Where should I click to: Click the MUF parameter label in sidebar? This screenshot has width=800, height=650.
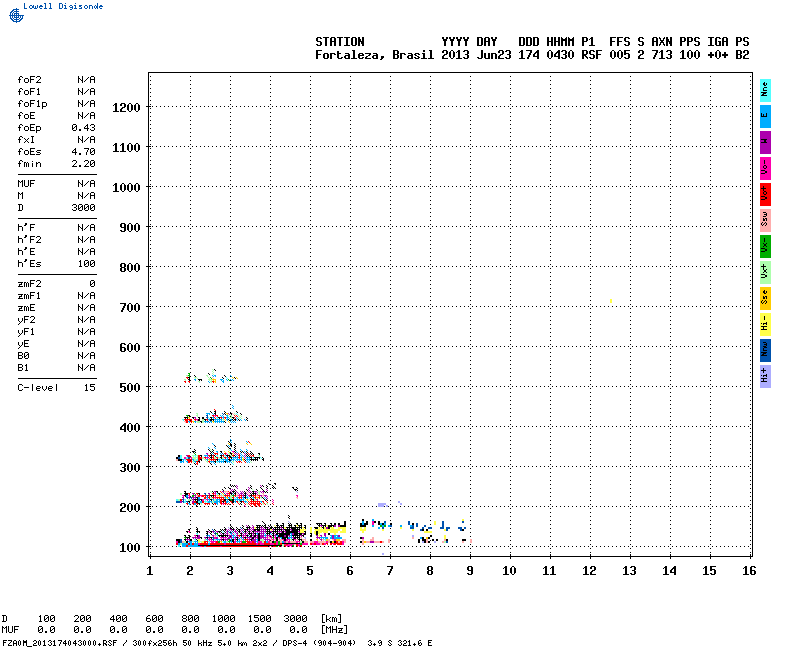26,183
